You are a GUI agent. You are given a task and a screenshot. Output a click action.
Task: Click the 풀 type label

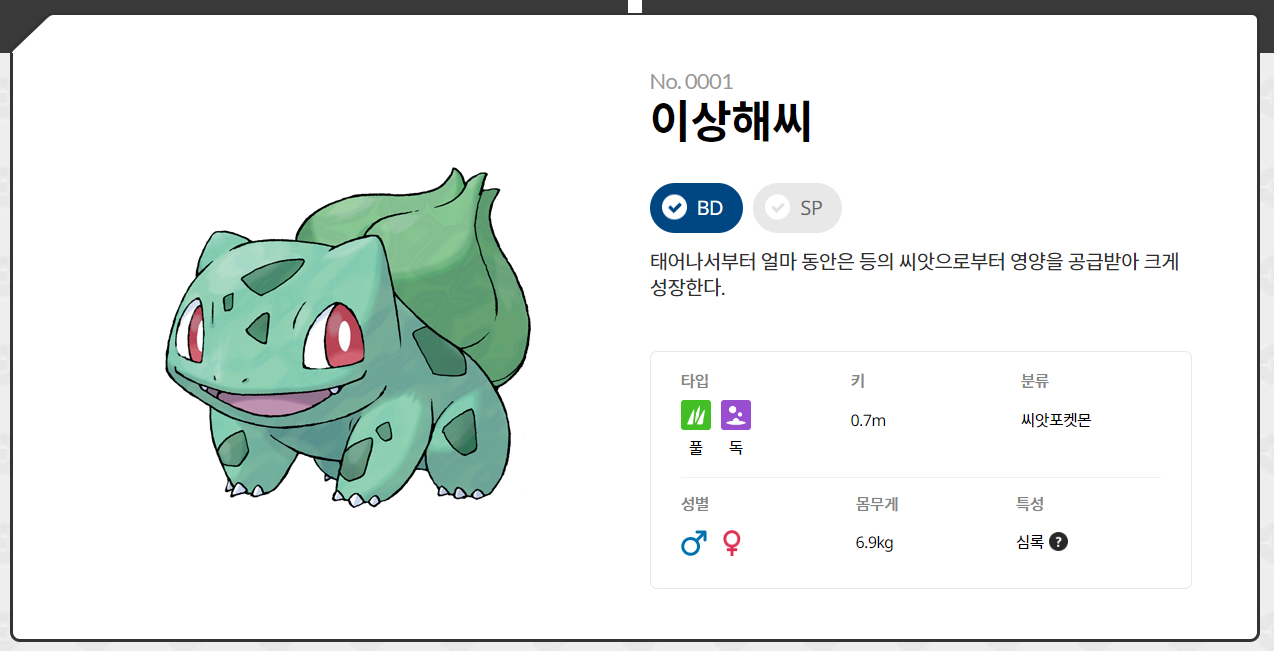pyautogui.click(x=696, y=448)
